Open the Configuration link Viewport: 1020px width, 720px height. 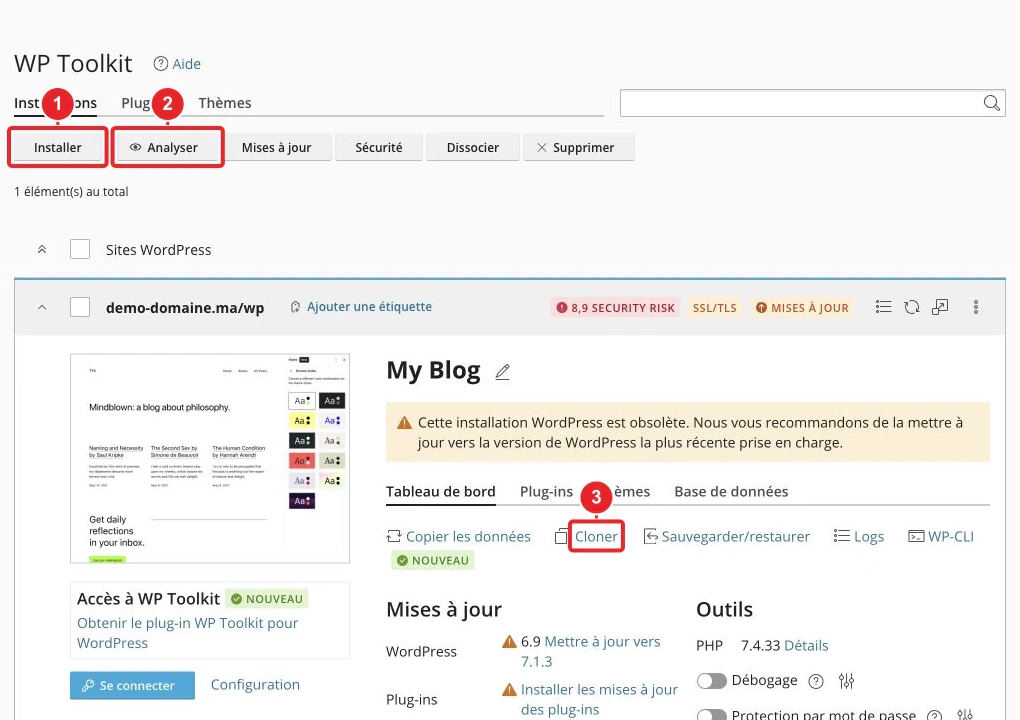255,685
